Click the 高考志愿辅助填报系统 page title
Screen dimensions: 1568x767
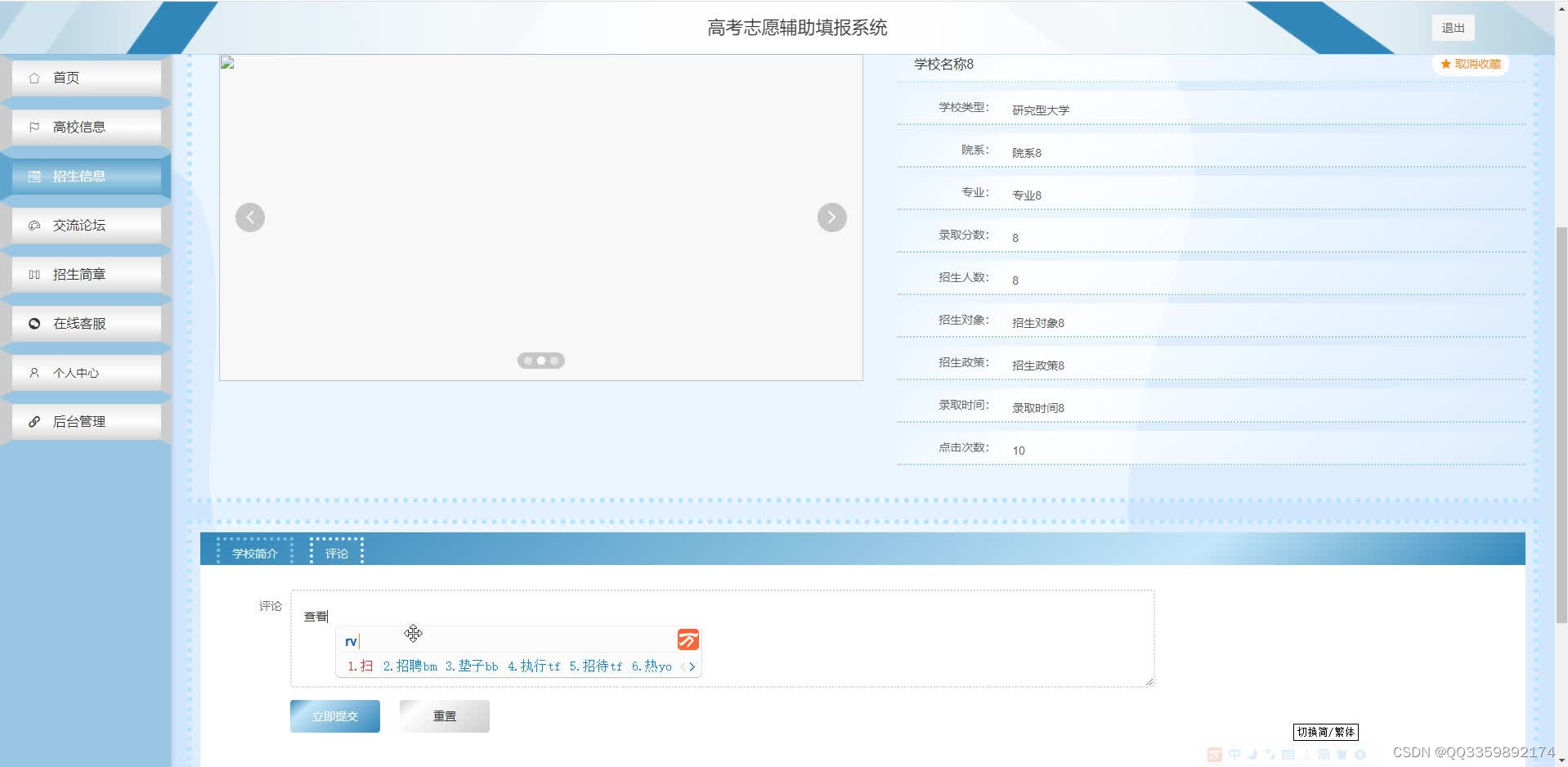pyautogui.click(x=797, y=28)
